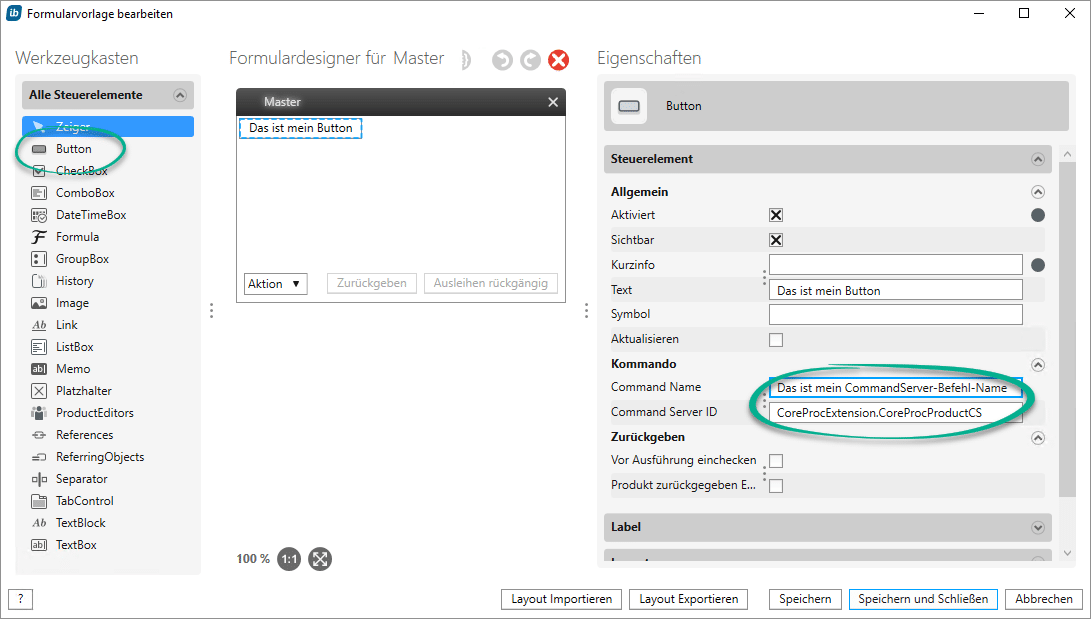
Task: Open the Aktion dropdown in Master form
Action: pyautogui.click(x=275, y=284)
